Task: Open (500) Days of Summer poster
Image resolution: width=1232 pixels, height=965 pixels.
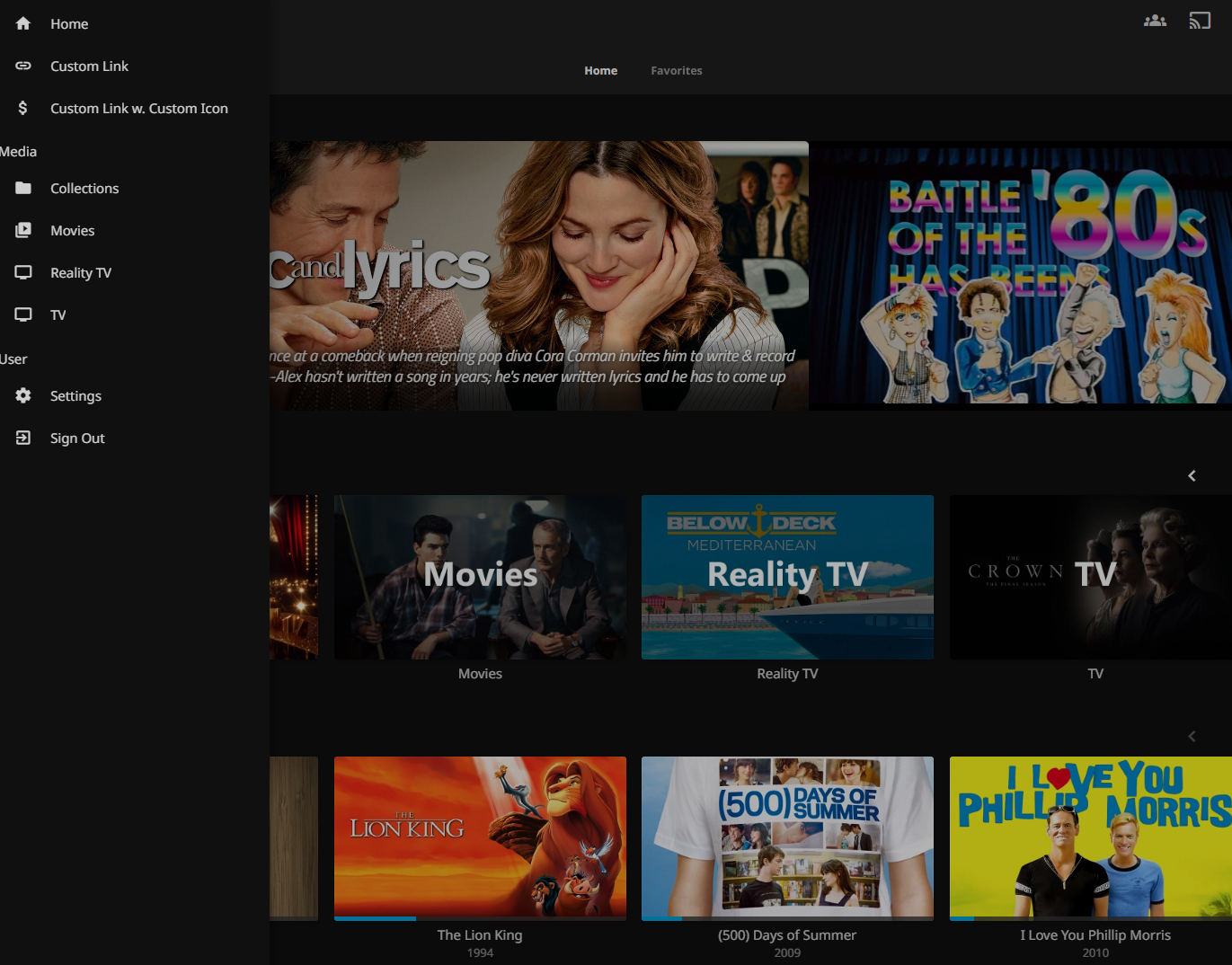Action: pos(787,836)
